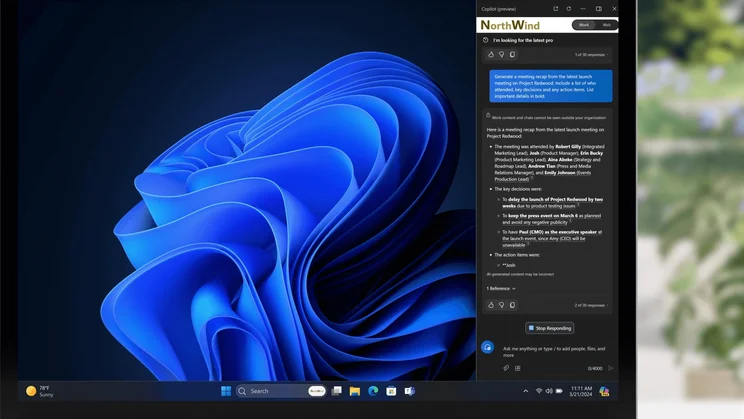Click '1 of 30 responses' counter

(591, 55)
